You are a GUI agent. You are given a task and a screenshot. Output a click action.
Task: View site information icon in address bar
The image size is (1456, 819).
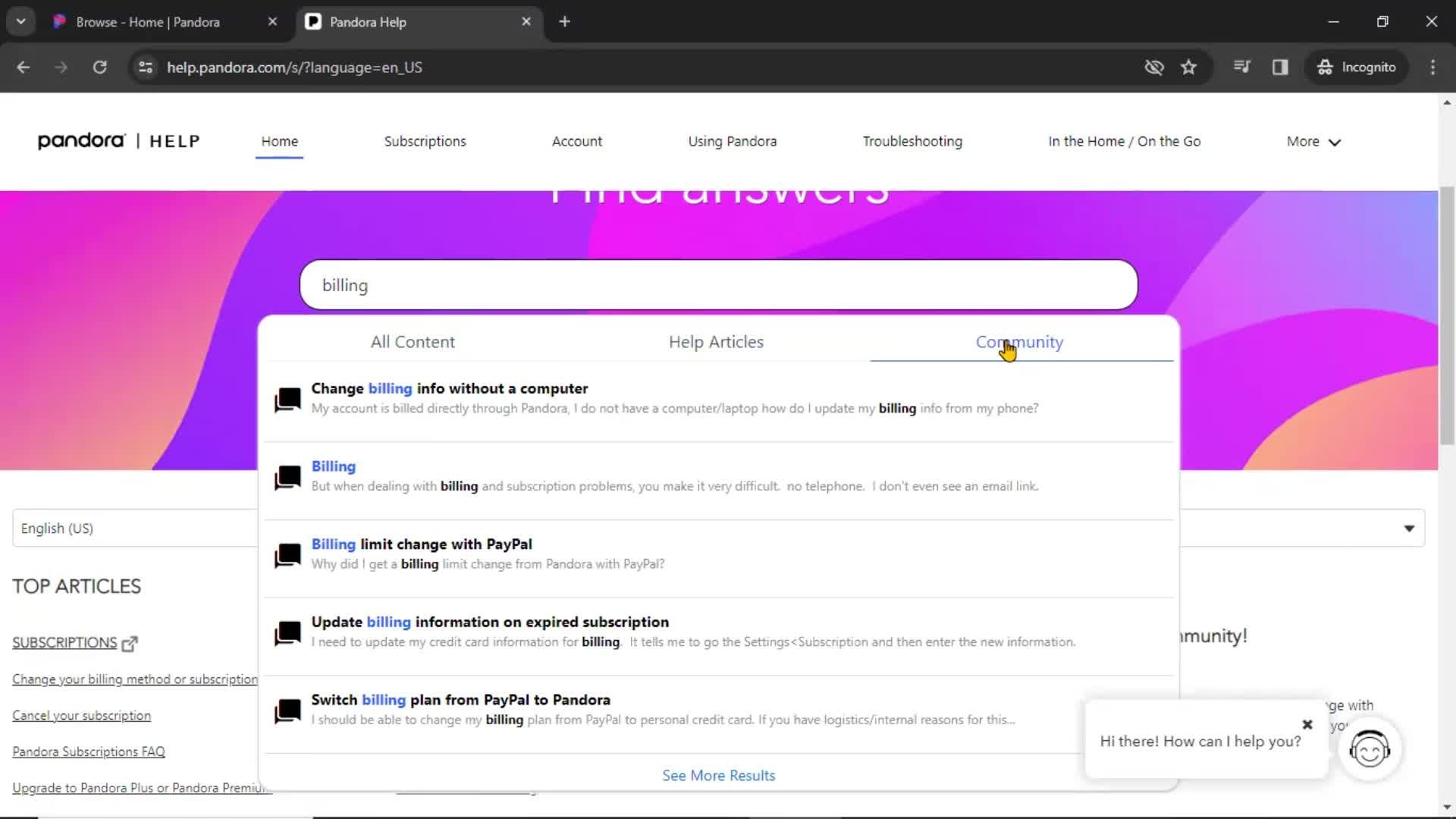click(x=146, y=67)
